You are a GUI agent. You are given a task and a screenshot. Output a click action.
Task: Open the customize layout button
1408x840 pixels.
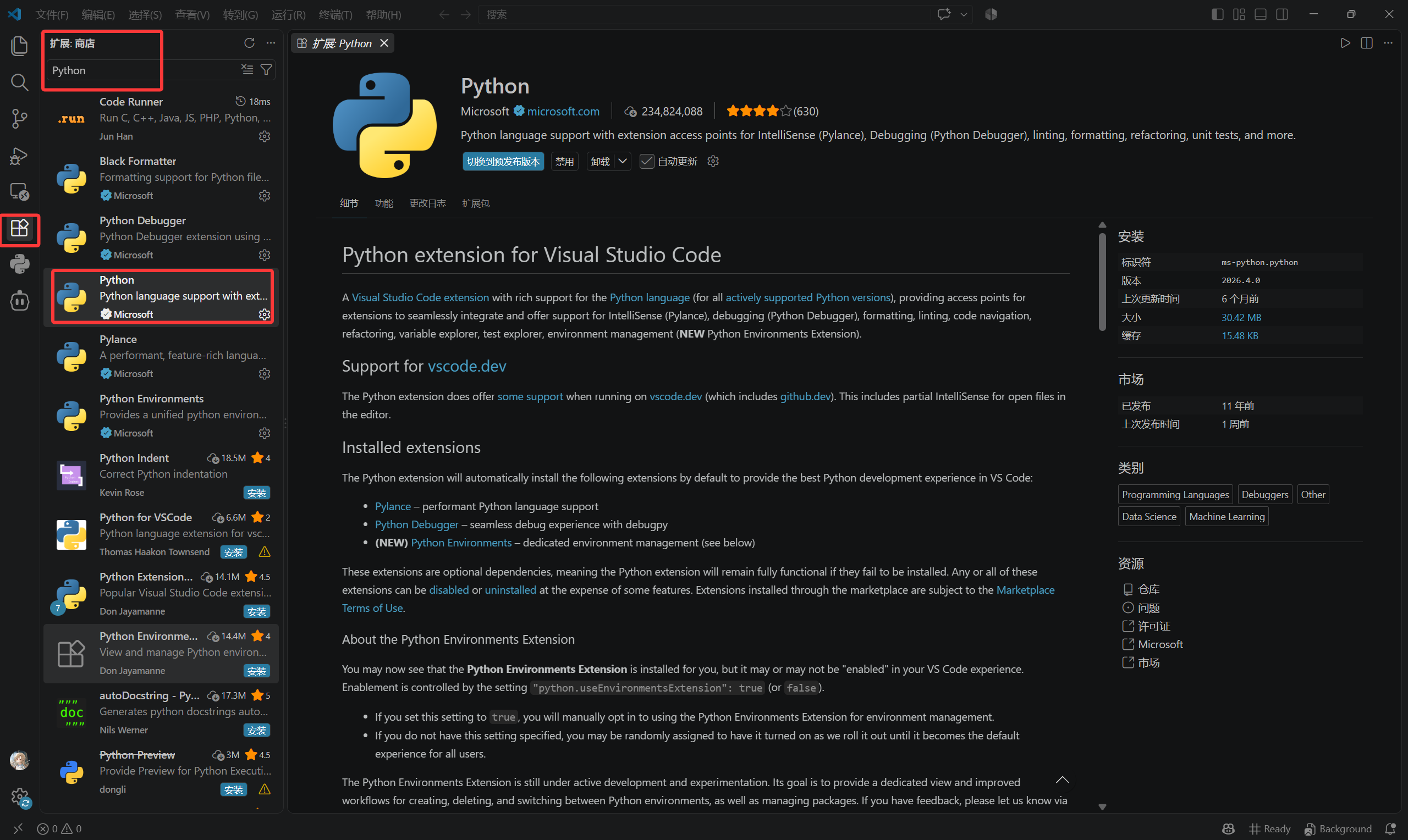click(x=1239, y=15)
